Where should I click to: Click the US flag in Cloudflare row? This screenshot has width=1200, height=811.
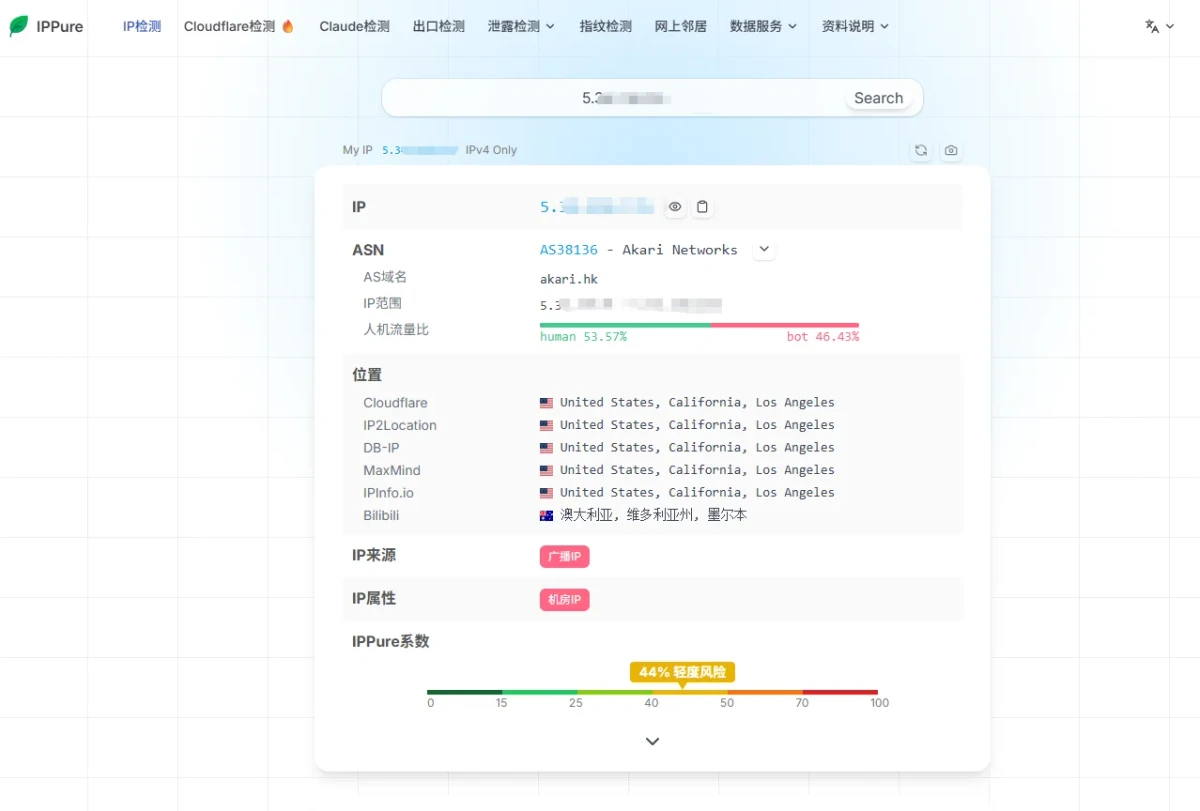[x=546, y=403]
